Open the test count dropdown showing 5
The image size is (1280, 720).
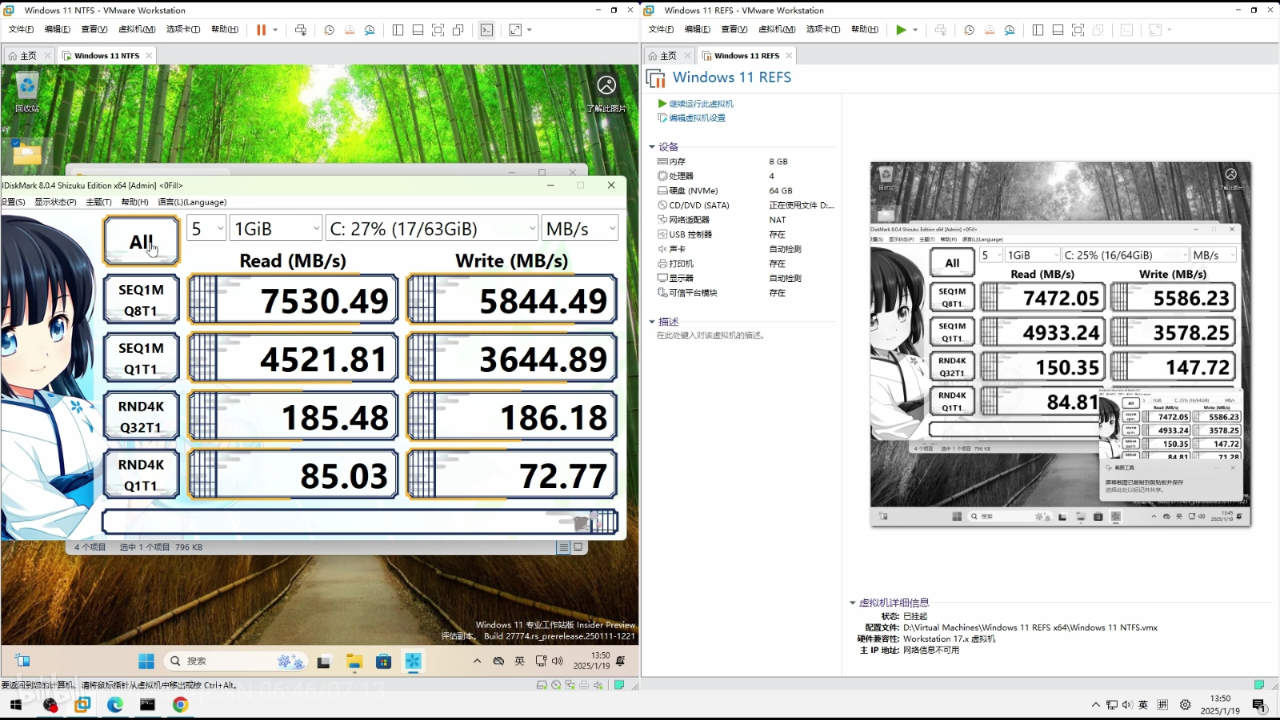[207, 229]
